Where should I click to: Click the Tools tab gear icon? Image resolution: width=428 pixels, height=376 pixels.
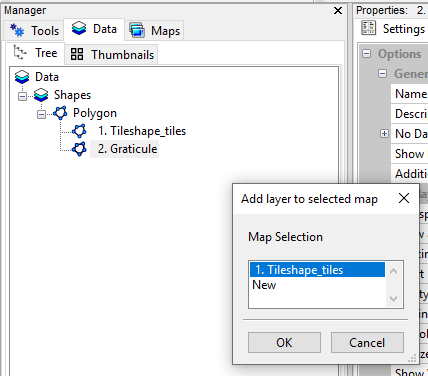[x=17, y=30]
